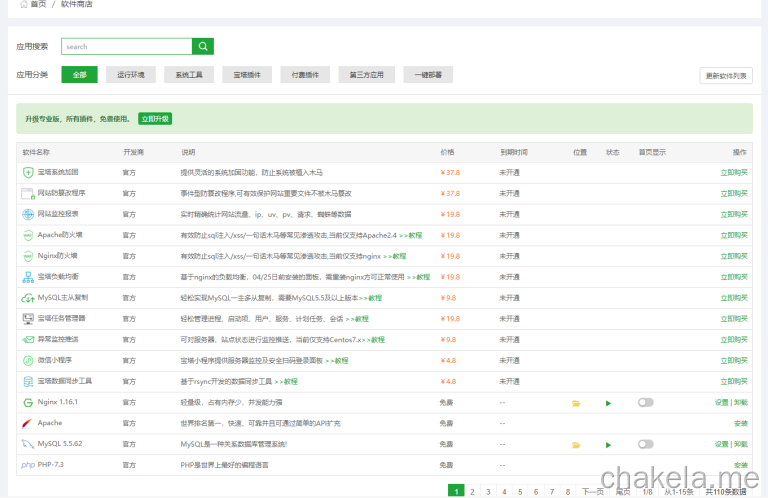Viewport: 768px width, 498px height.
Task: Click the MySQL 5.5.62 dolphin icon
Action: click(x=28, y=444)
